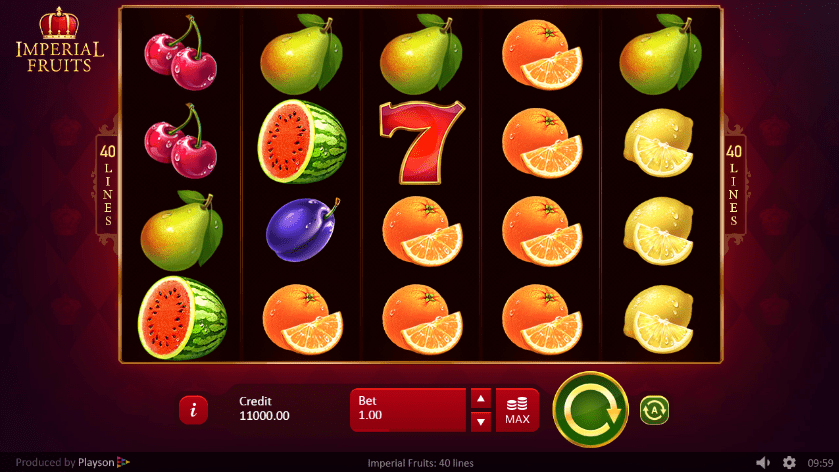The image size is (839, 472).
Task: Click the right 40 Lines indicator
Action: pos(734,185)
